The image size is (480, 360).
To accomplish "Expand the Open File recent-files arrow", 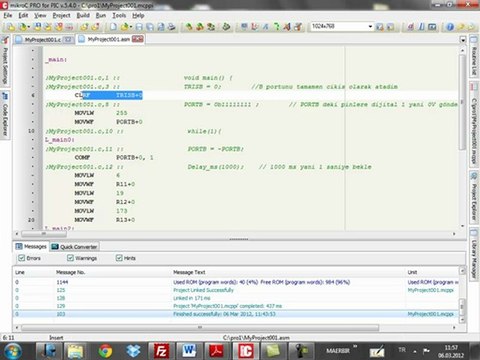I will tap(131, 27).
